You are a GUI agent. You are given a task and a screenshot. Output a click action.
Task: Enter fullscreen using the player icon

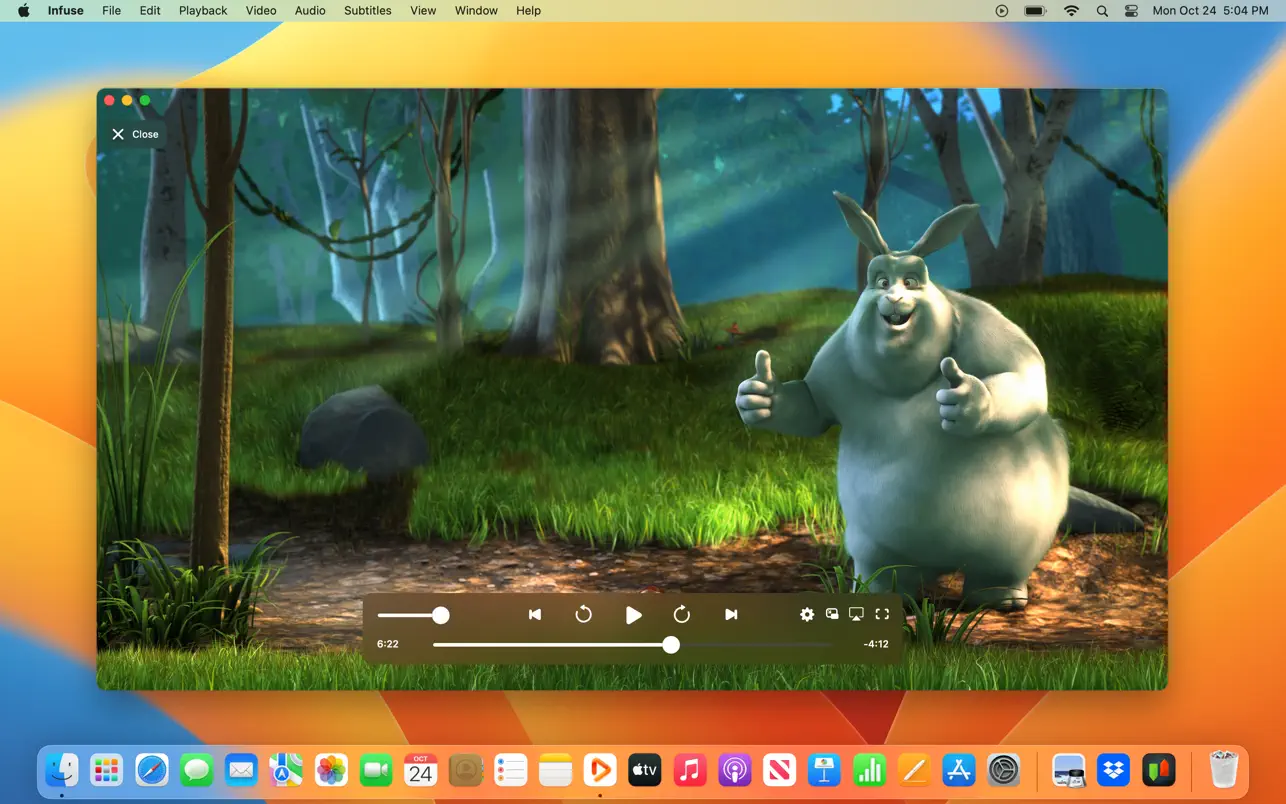pyautogui.click(x=882, y=614)
